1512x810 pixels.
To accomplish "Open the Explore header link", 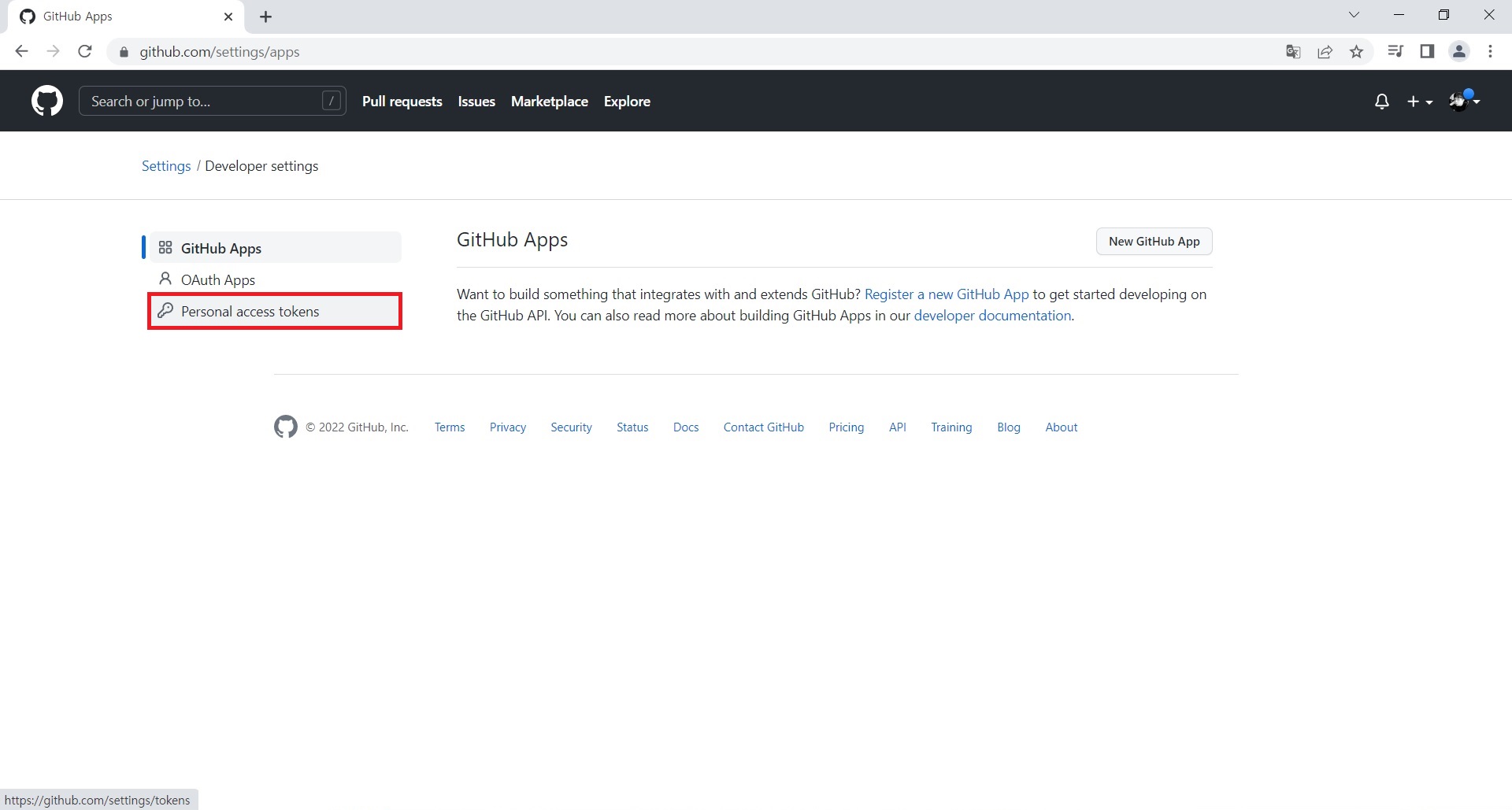I will point(627,102).
